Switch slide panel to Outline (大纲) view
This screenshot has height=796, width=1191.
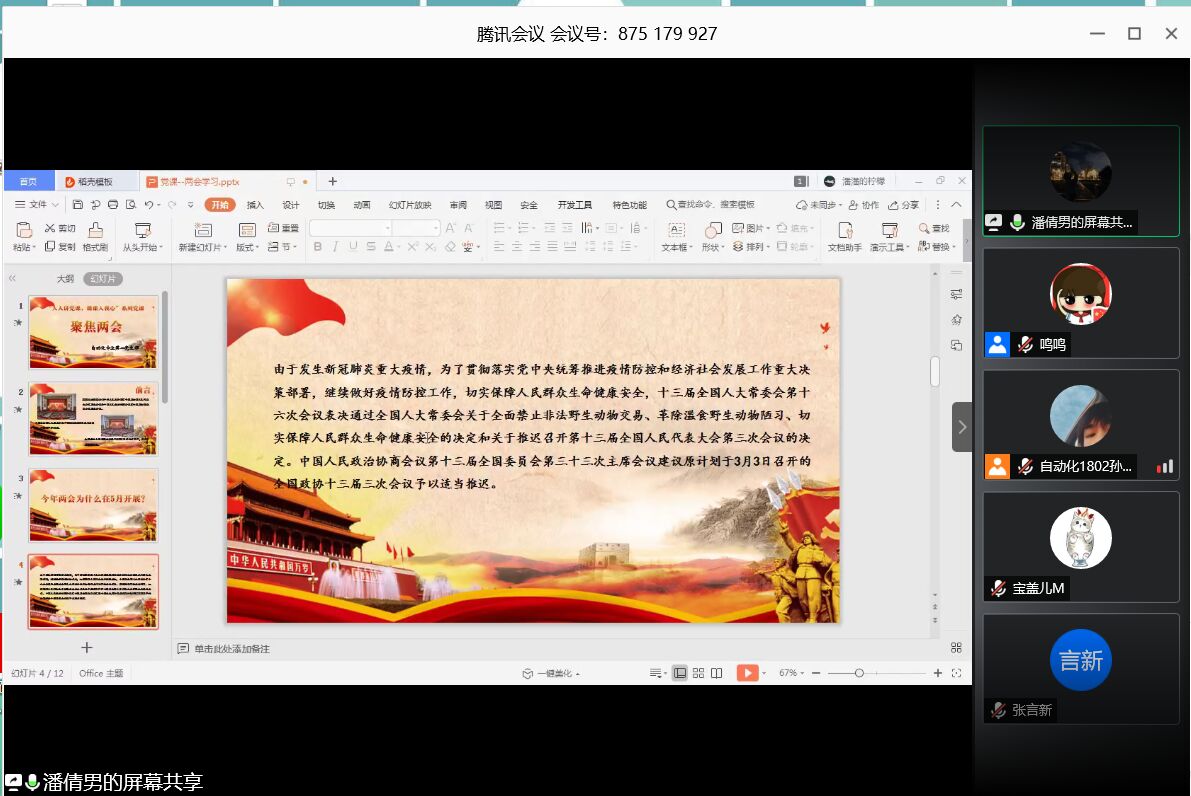pyautogui.click(x=65, y=279)
